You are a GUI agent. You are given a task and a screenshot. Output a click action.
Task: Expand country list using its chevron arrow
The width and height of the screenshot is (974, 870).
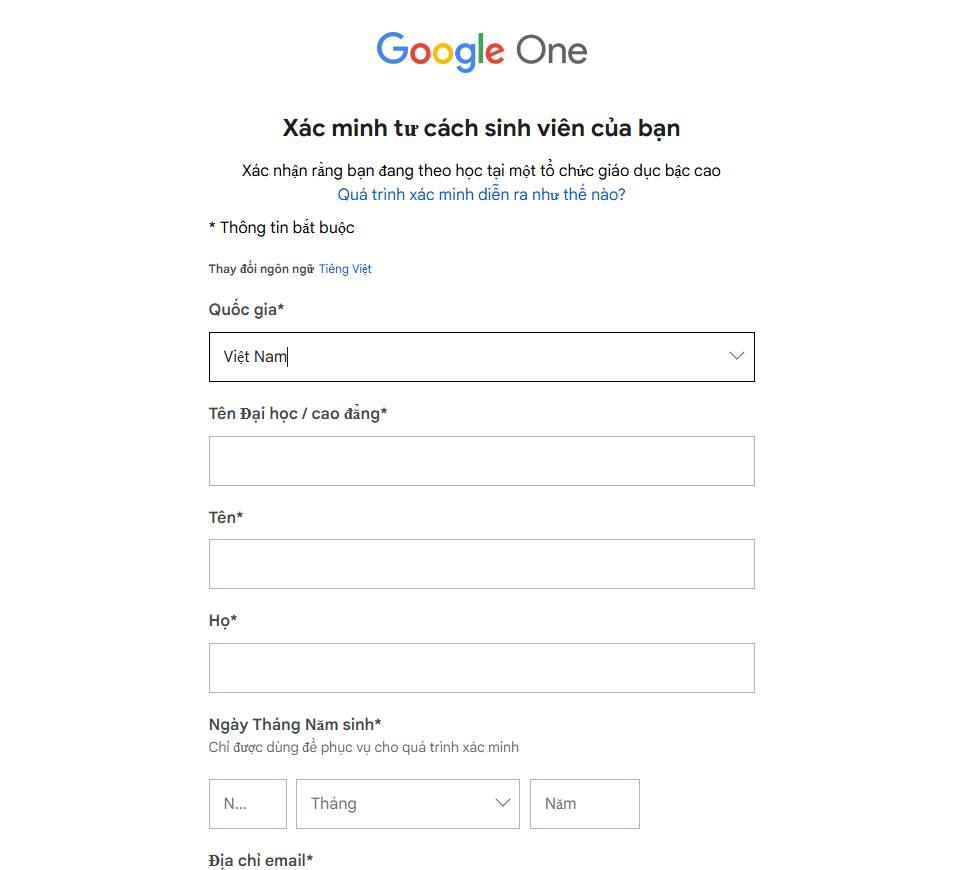click(737, 356)
